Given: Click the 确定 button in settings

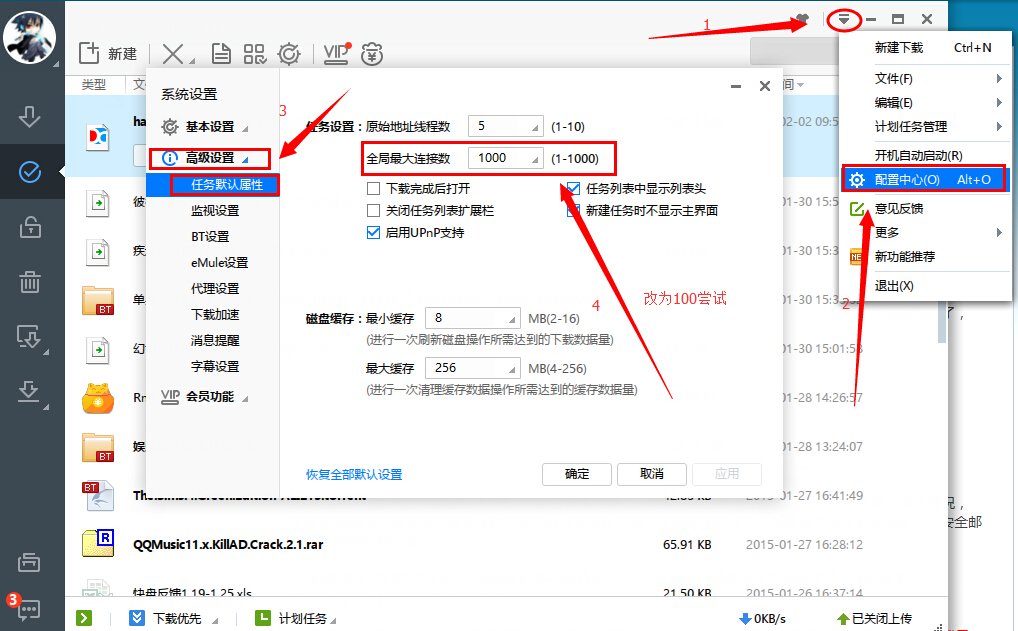Looking at the screenshot, I should coord(576,474).
